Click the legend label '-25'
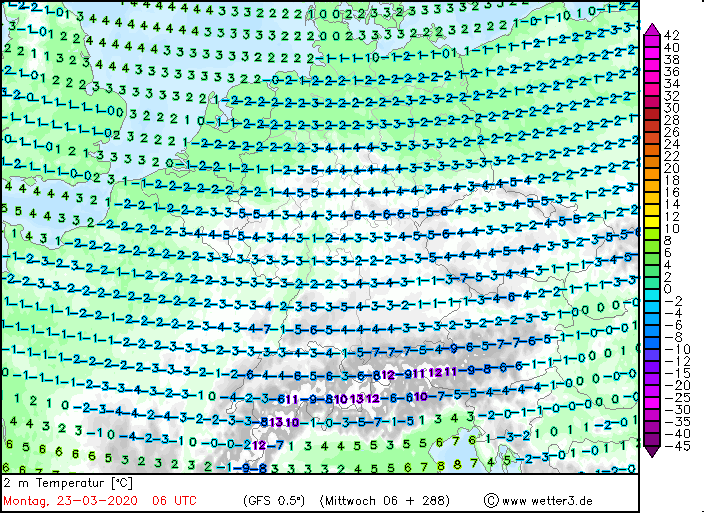 coord(677,398)
